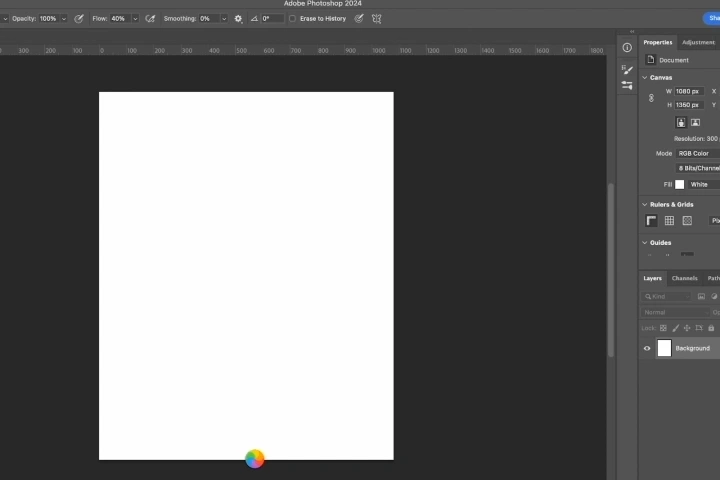
Task: Switch to the Paths tab
Action: coord(713,278)
